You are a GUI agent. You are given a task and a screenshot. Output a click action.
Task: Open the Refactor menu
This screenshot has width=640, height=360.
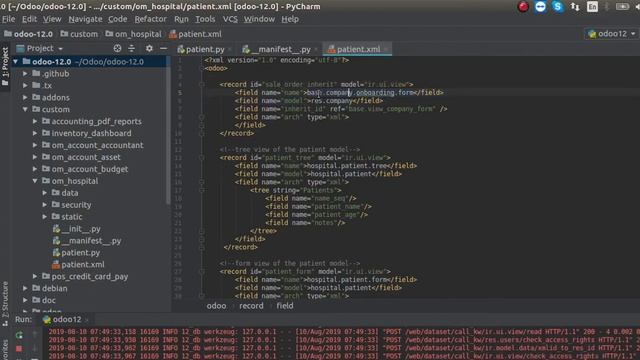point(150,19)
